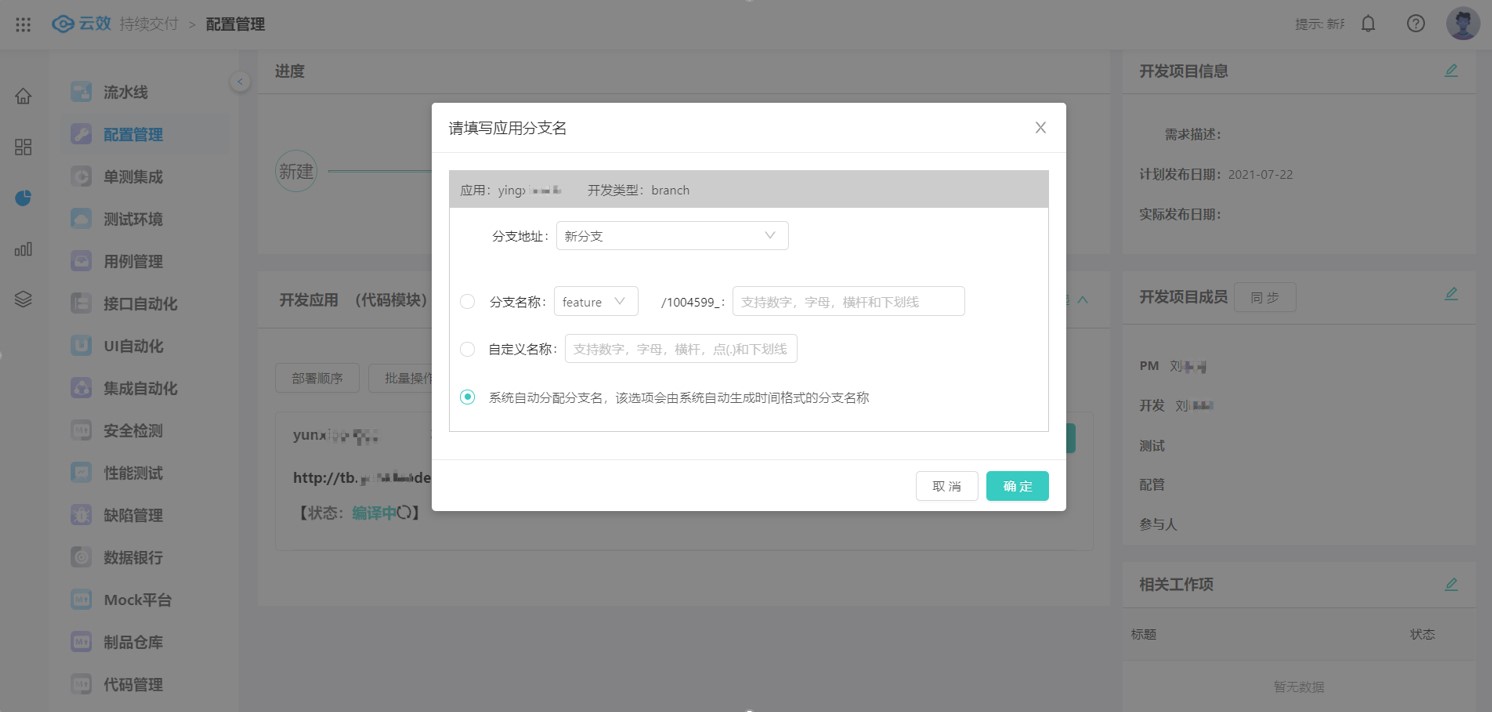This screenshot has height=712, width=1492.
Task: Click the 确定 button
Action: (x=1017, y=486)
